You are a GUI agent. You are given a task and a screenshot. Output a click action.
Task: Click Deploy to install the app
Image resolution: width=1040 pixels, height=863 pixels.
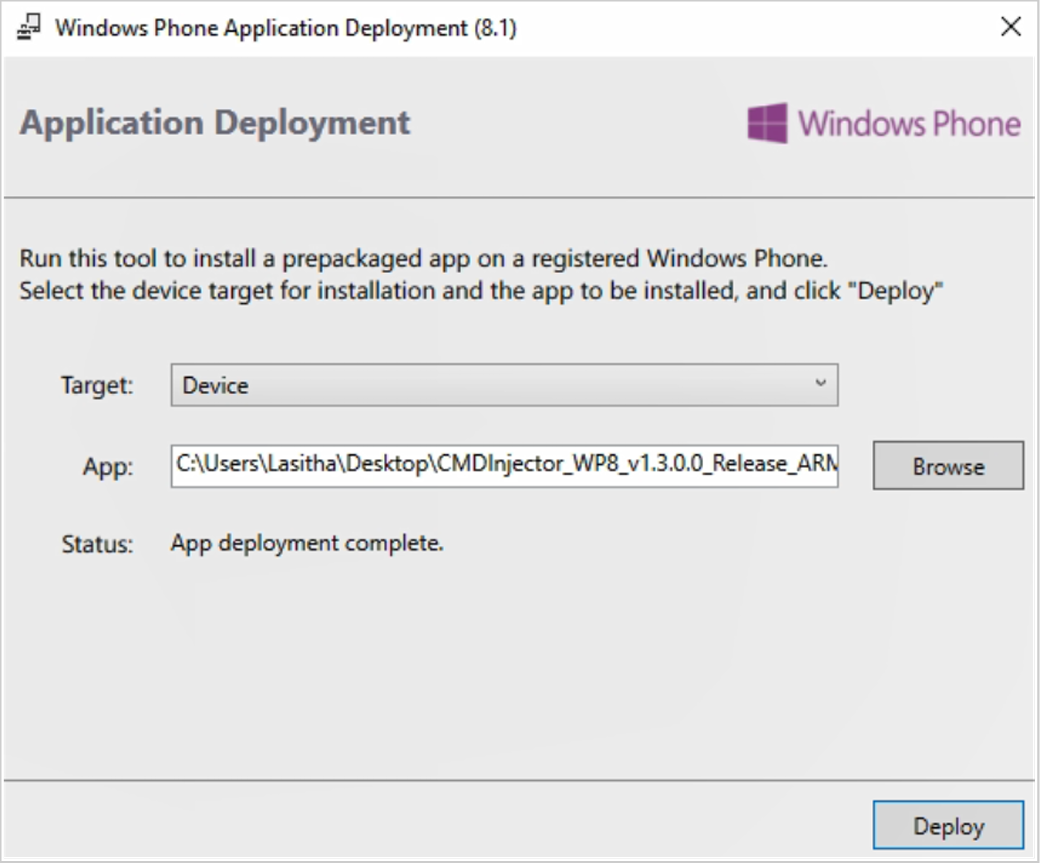click(x=947, y=826)
